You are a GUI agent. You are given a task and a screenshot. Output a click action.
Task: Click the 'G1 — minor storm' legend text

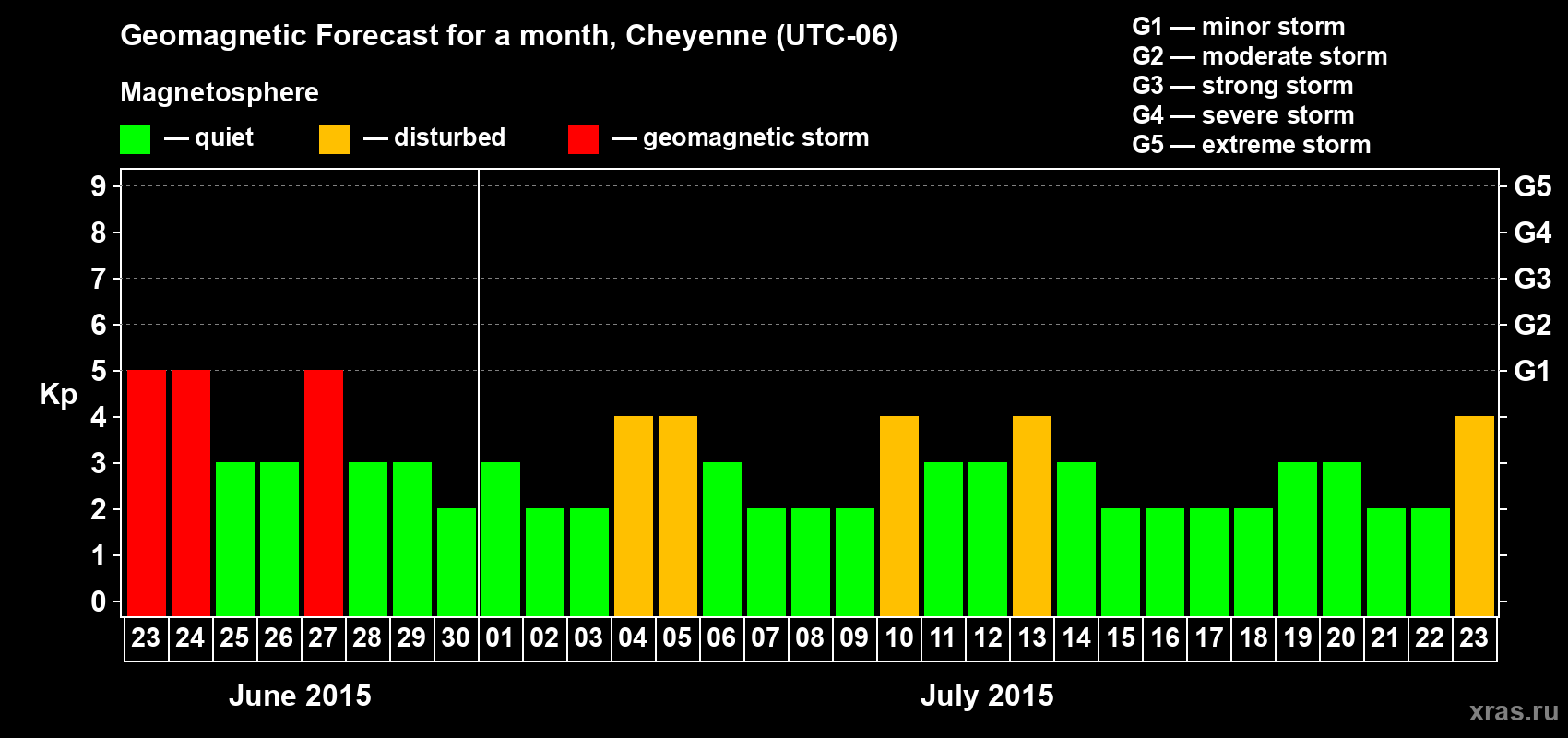[x=1239, y=27]
